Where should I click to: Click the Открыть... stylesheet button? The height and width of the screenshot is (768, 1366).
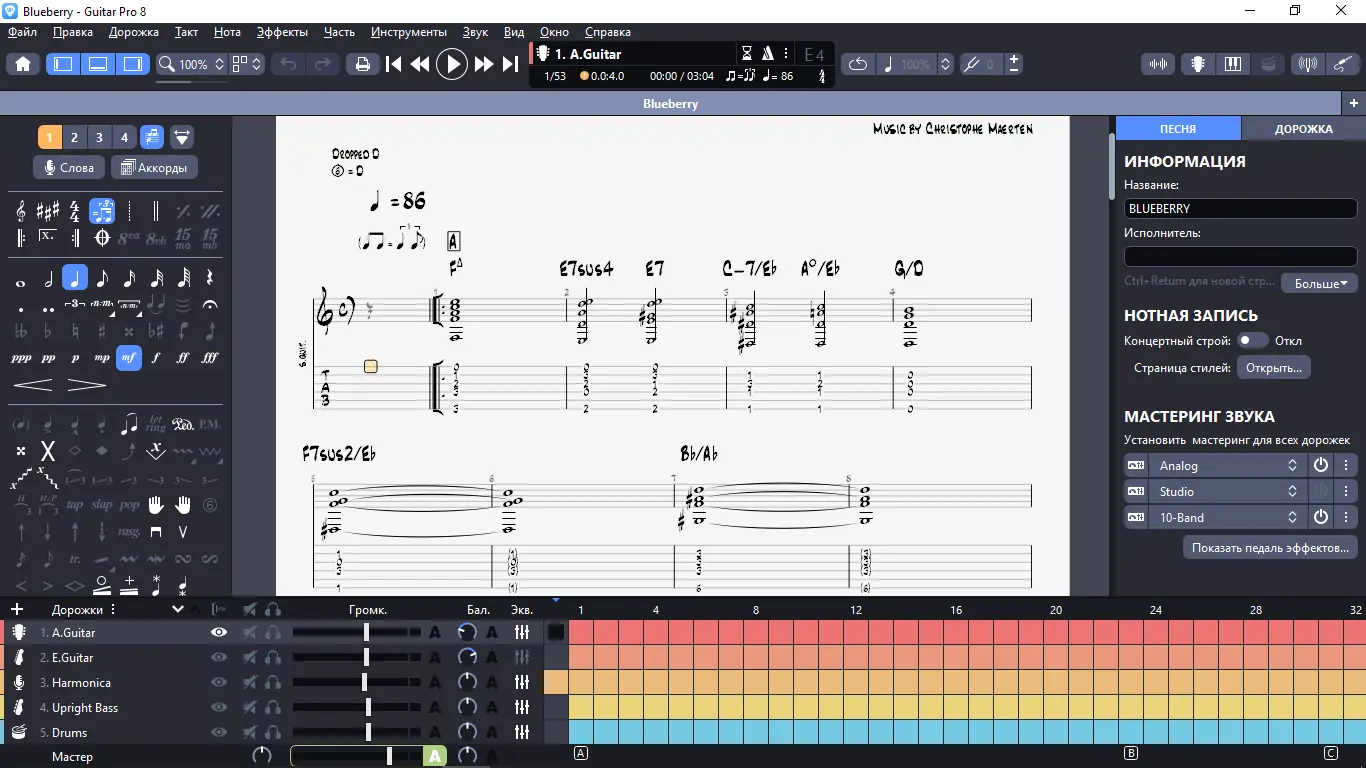tap(1273, 367)
